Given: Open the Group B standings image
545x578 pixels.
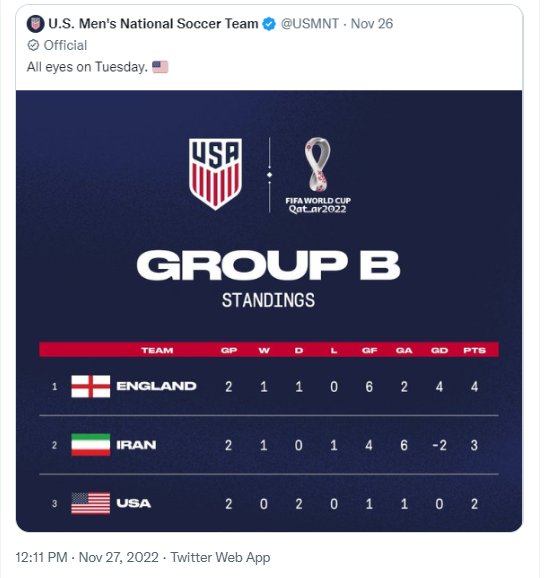Looking at the screenshot, I should point(269,311).
